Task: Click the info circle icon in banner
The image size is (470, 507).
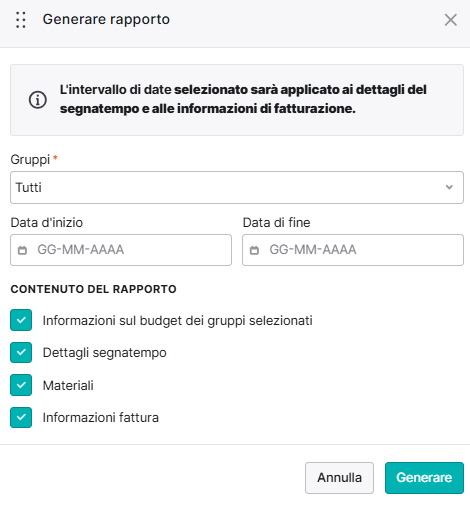Action: click(38, 100)
